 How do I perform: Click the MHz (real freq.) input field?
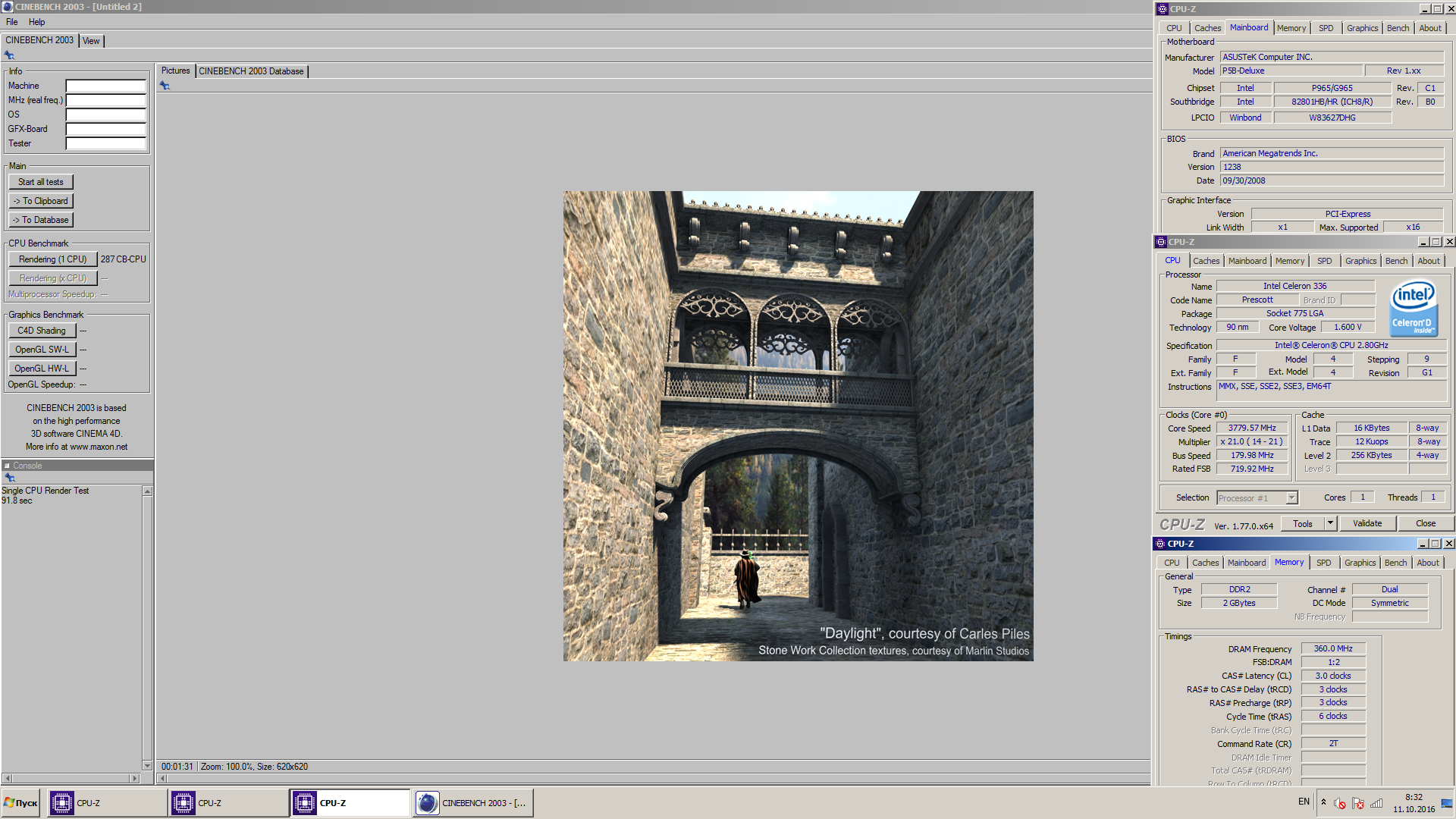coord(105,100)
